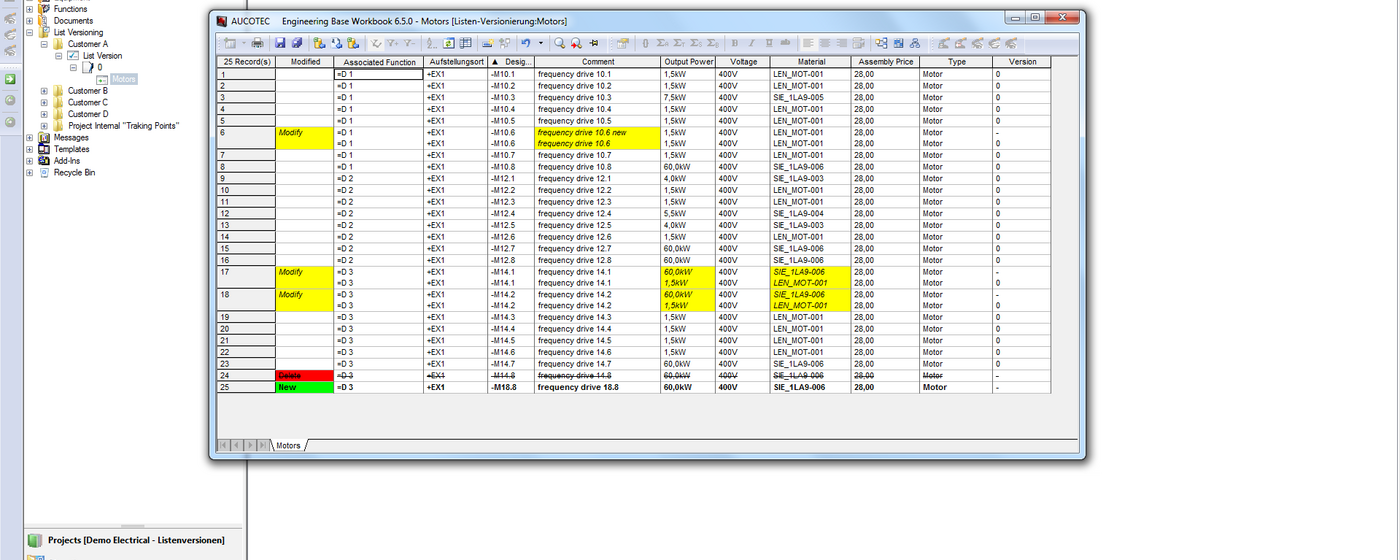Select Motors item in project tree

pyautogui.click(x=124, y=79)
